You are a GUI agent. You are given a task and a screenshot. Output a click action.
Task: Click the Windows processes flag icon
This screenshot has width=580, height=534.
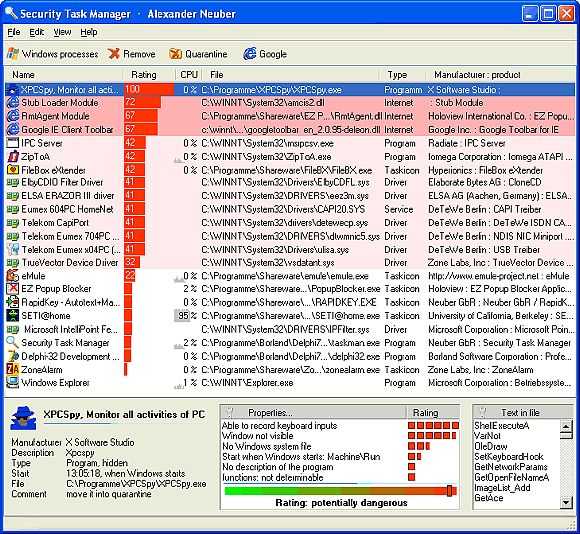tap(13, 54)
